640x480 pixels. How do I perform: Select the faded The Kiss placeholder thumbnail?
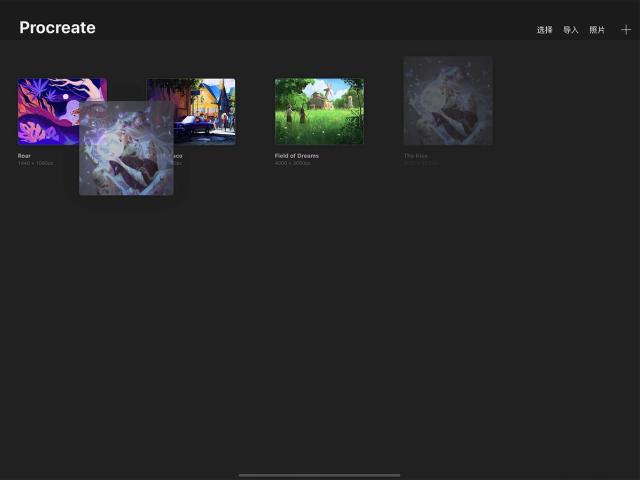[x=448, y=101]
